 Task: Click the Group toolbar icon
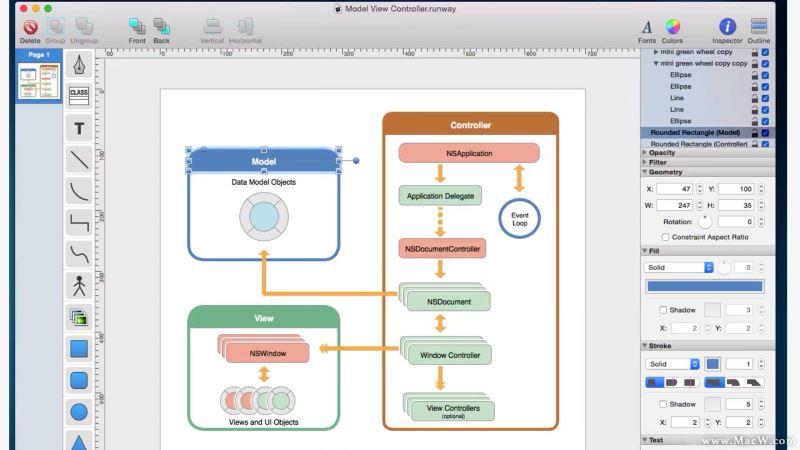pyautogui.click(x=55, y=27)
